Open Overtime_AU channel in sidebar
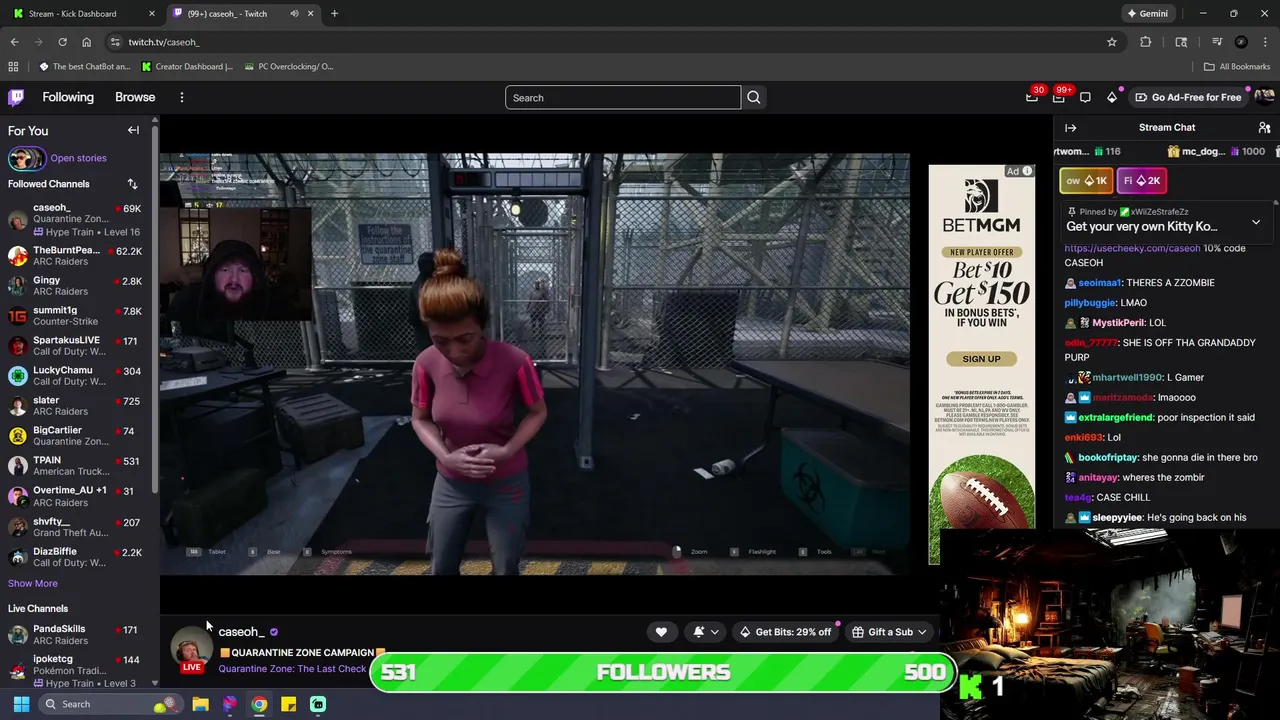Image resolution: width=1280 pixels, height=720 pixels. 76,496
